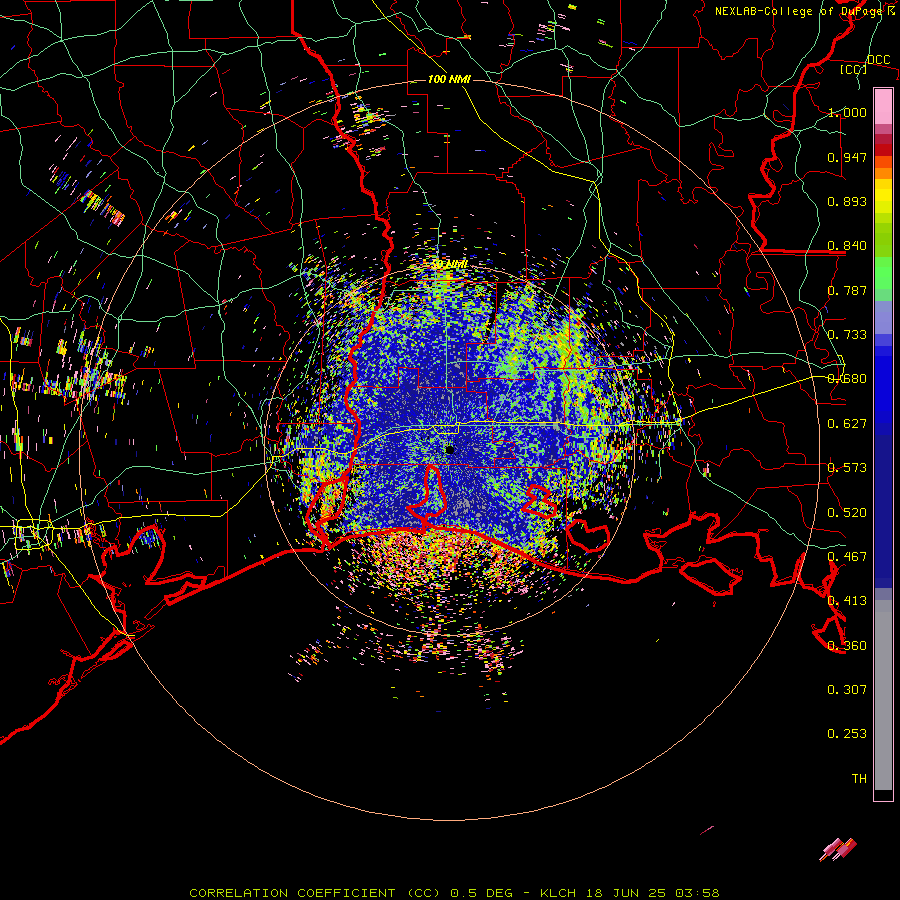Click the 0.413 scale value

pyautogui.click(x=847, y=601)
